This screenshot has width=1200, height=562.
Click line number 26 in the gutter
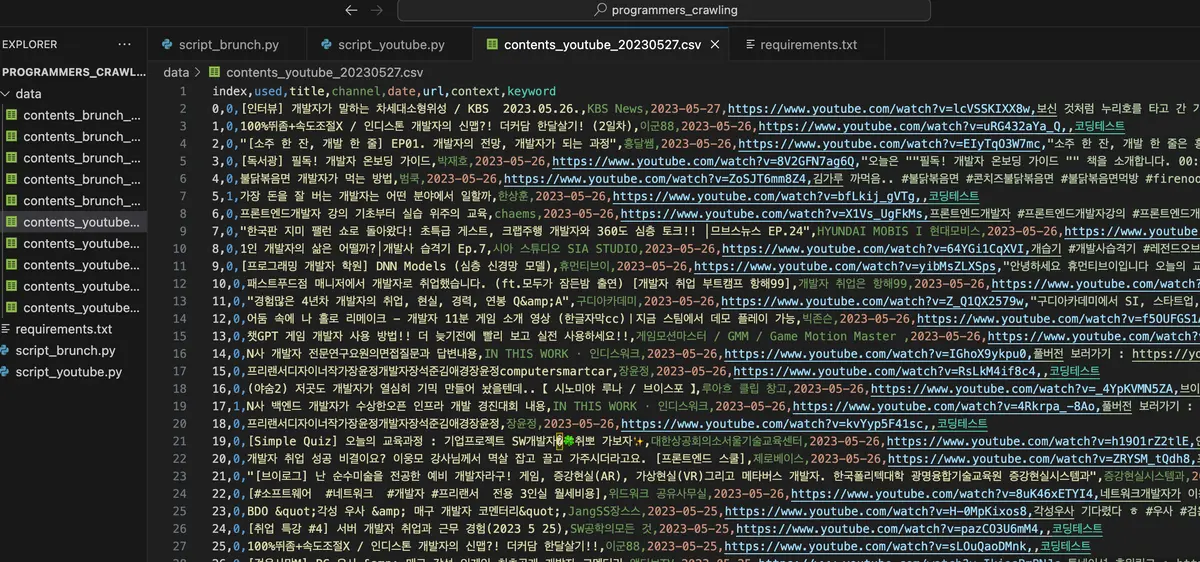179,530
